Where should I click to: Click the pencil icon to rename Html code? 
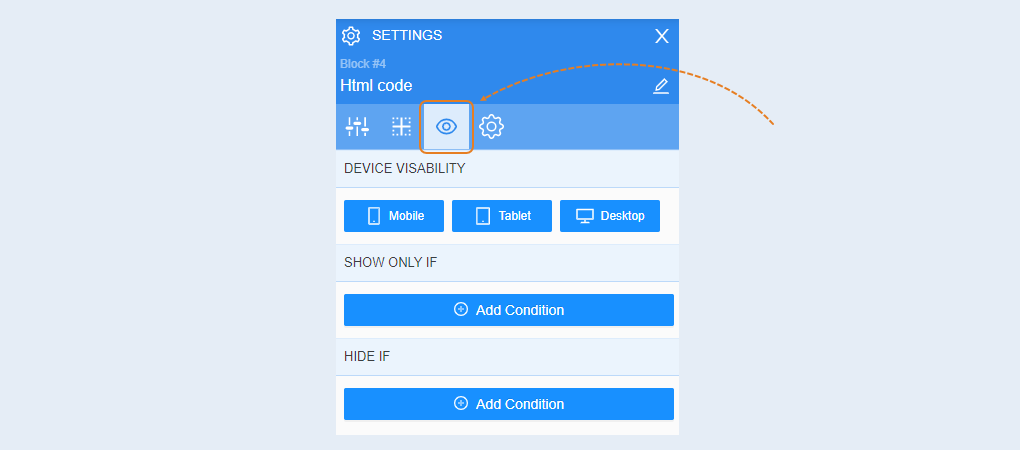pyautogui.click(x=661, y=86)
